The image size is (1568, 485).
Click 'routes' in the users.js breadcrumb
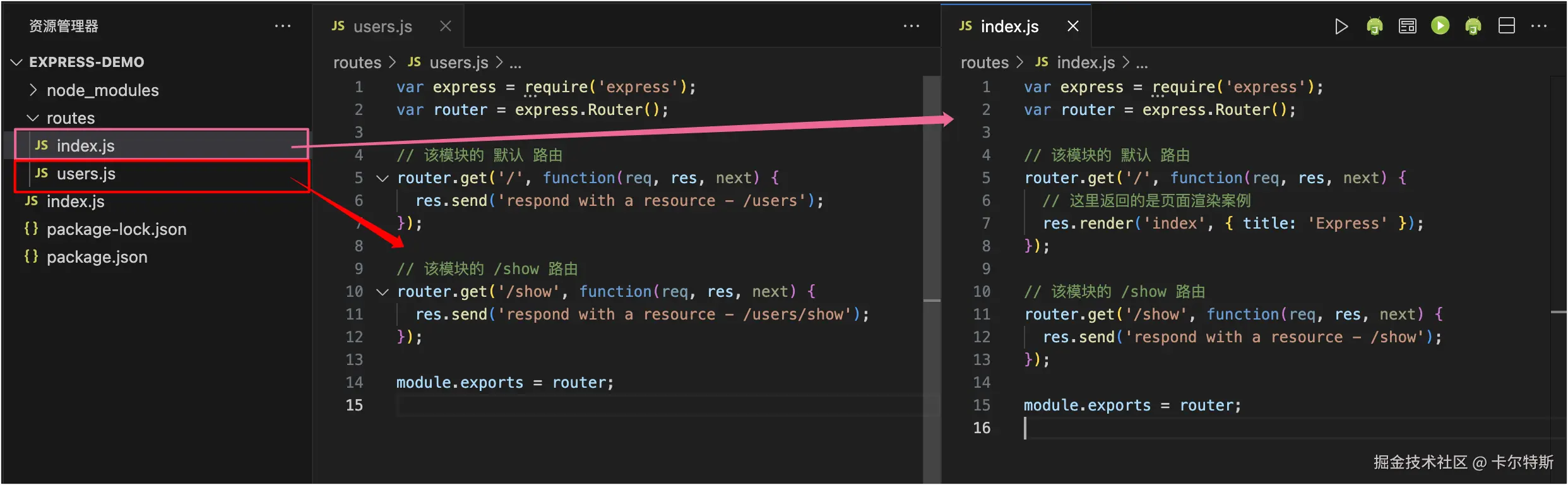click(357, 63)
